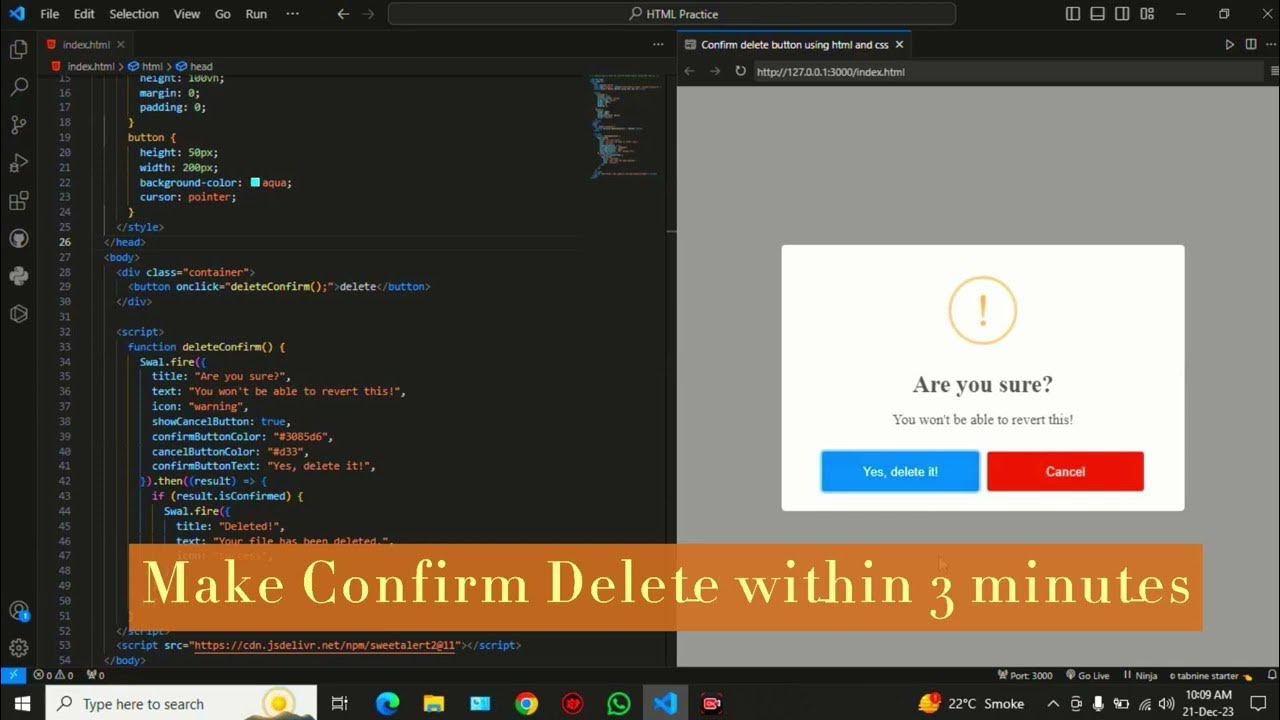
Task: Open the Selection menu
Action: coord(134,14)
